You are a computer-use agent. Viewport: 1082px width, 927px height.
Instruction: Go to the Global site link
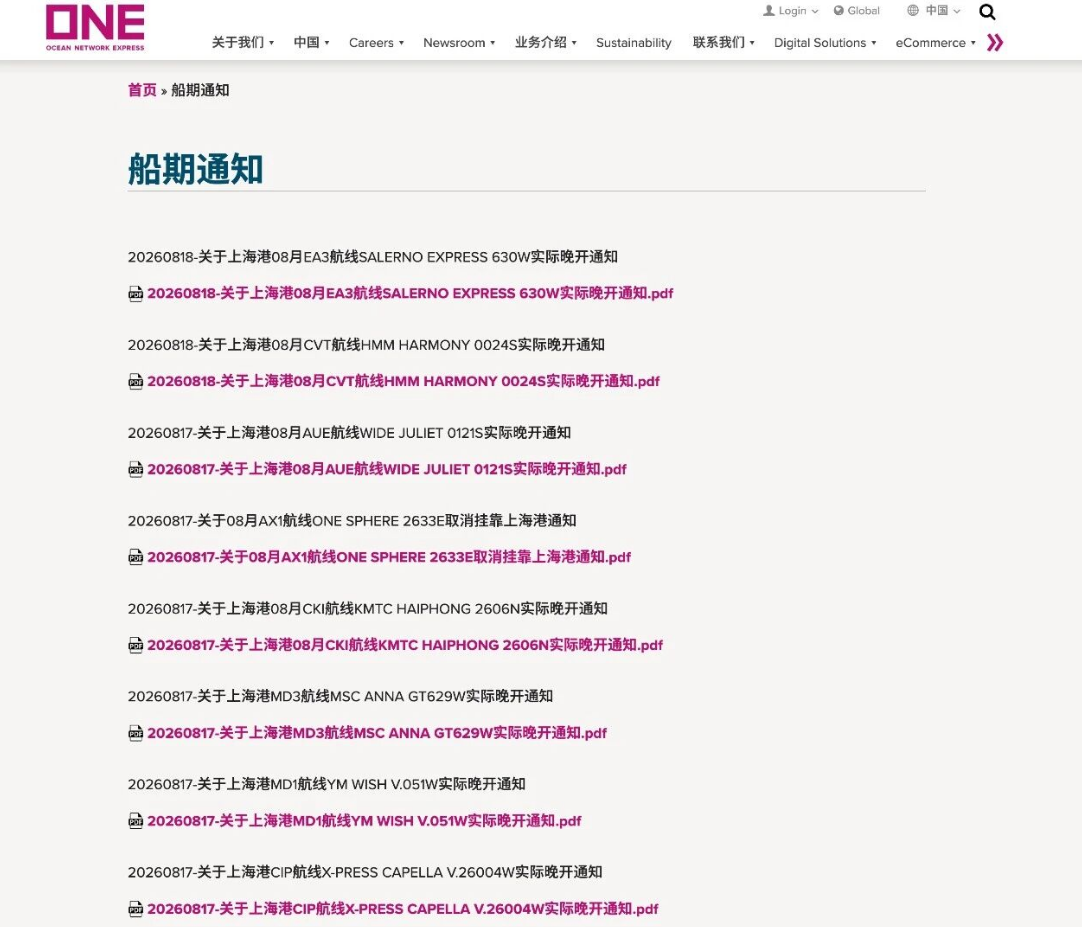click(856, 10)
